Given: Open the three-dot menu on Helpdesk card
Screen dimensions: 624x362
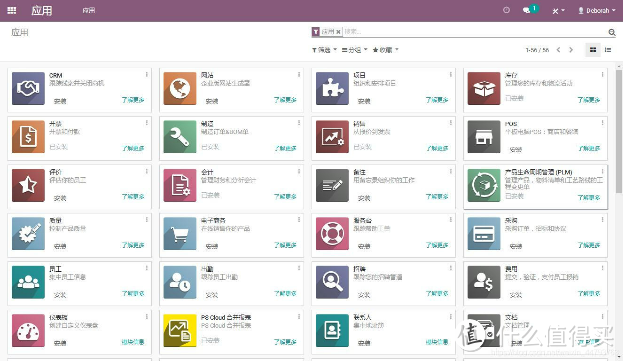Looking at the screenshot, I should (x=450, y=220).
